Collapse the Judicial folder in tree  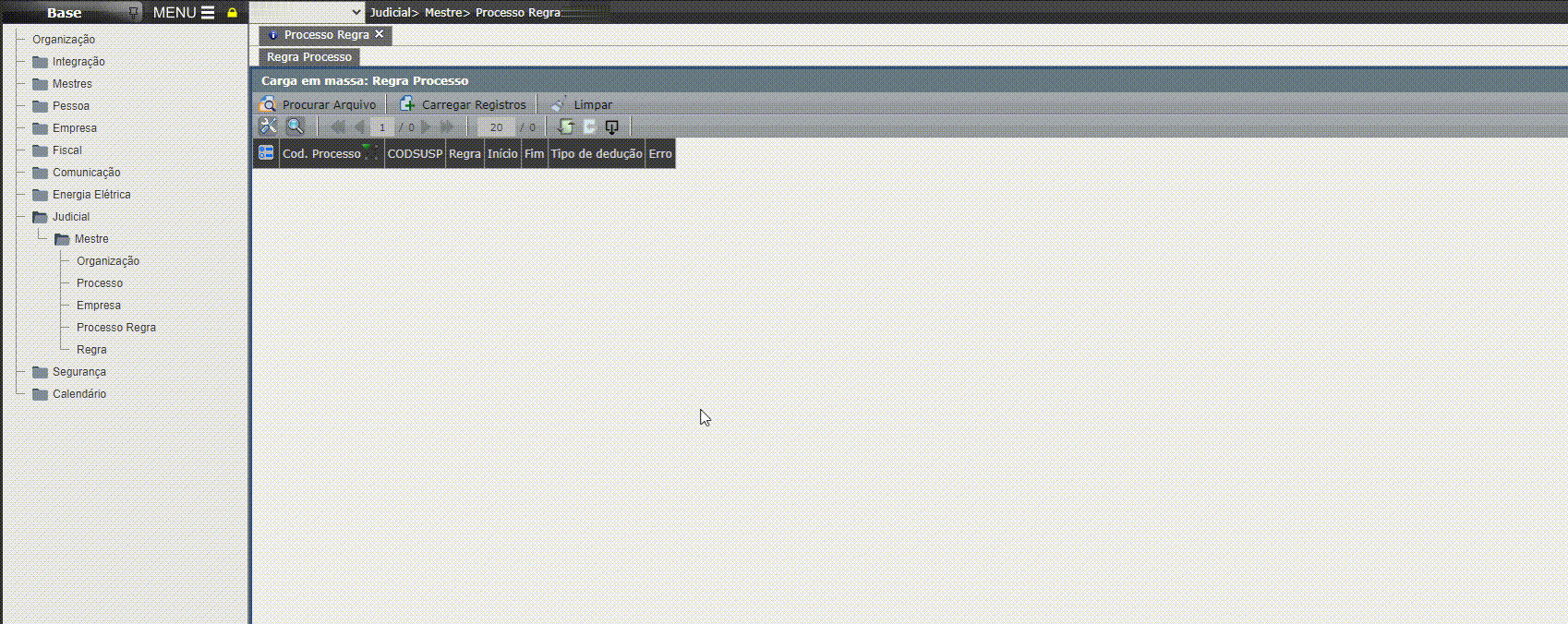(x=40, y=217)
